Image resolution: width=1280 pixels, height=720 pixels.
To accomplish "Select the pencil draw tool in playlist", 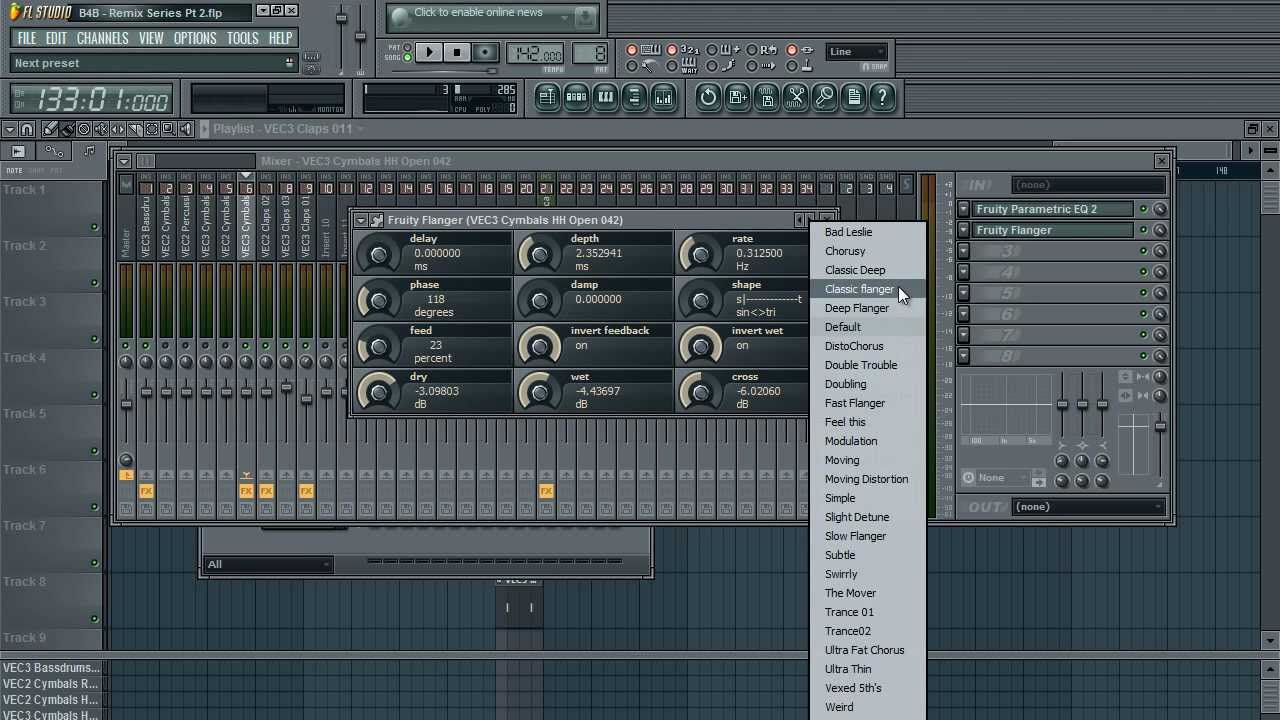I will point(51,129).
